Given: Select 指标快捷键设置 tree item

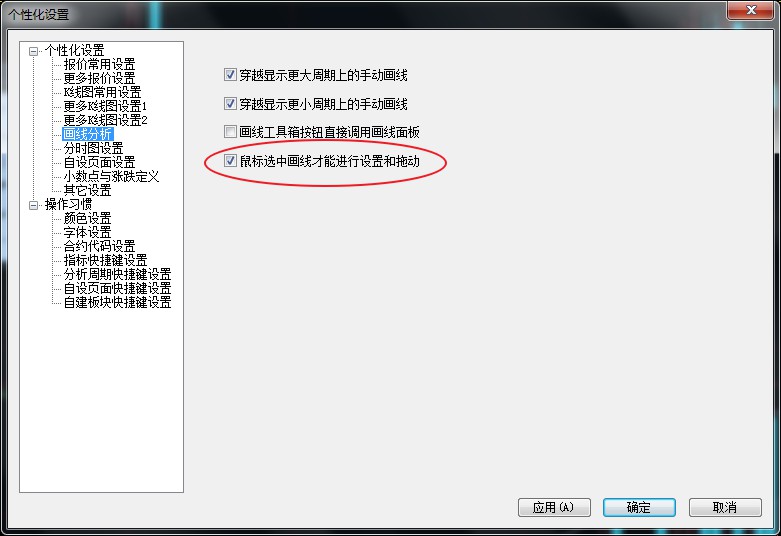Looking at the screenshot, I should click(x=105, y=260).
